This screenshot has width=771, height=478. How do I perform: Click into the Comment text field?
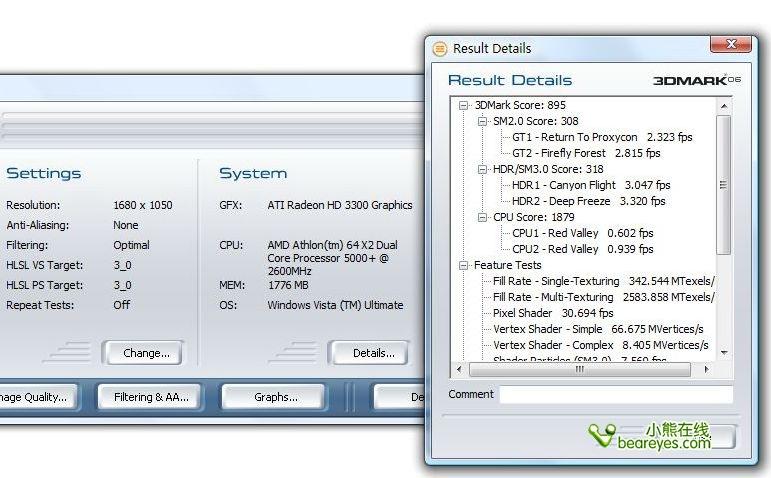(615, 395)
